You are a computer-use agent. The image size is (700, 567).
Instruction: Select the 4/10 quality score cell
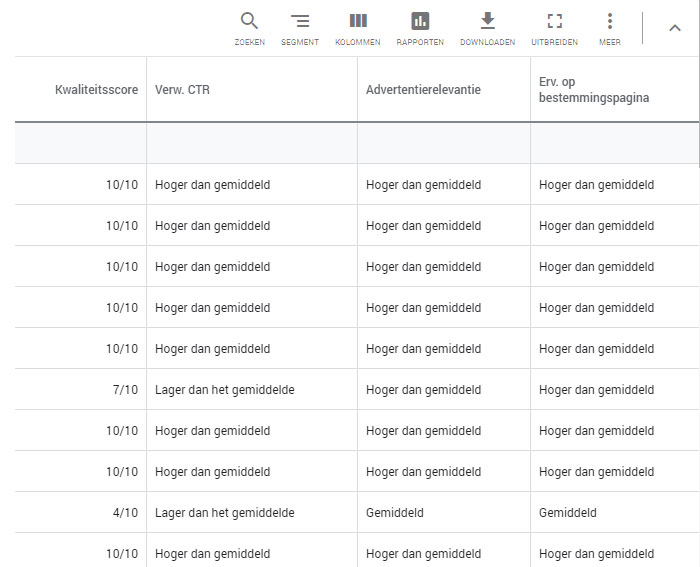tap(125, 513)
